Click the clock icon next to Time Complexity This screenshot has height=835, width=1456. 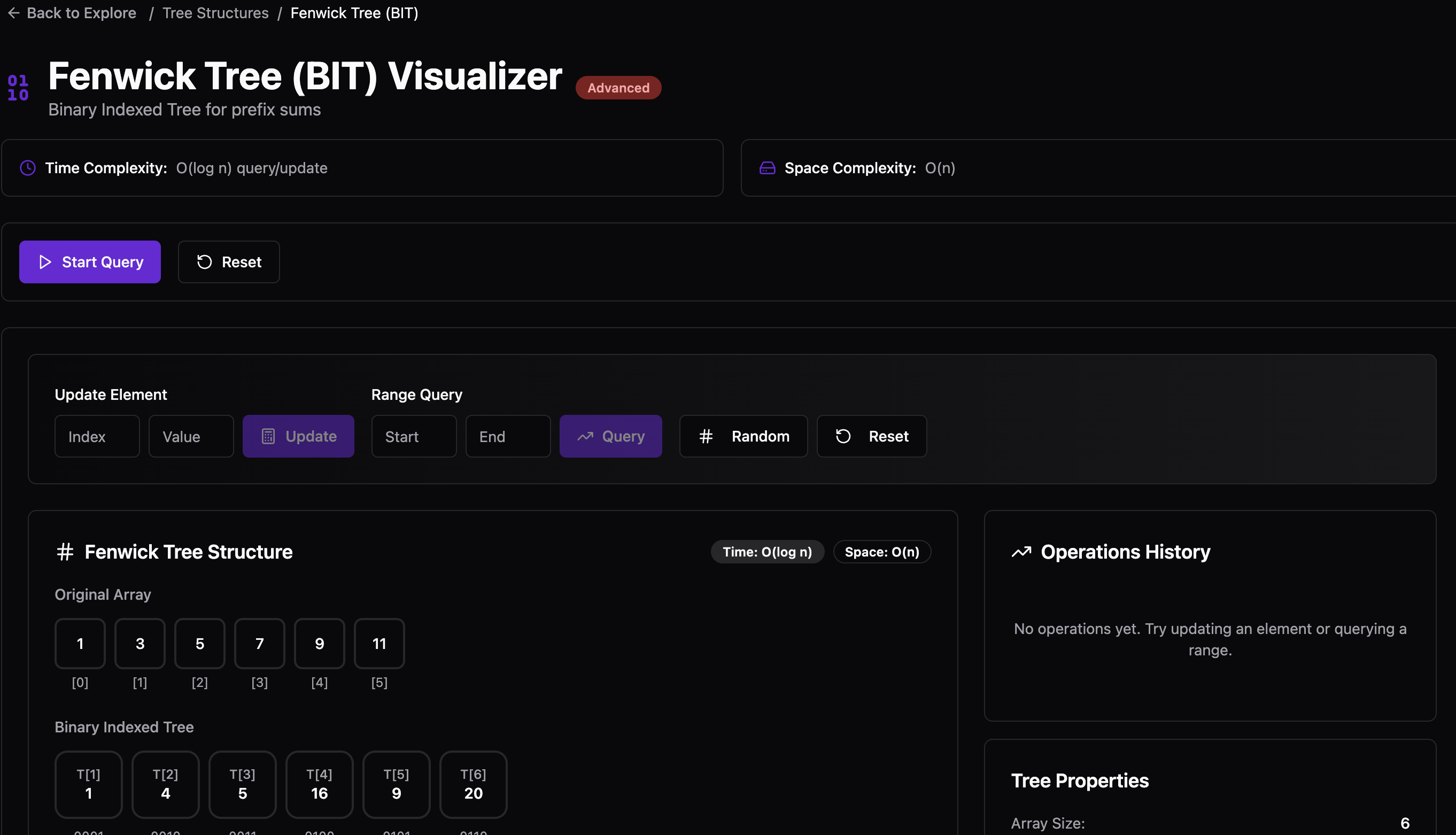(x=27, y=167)
